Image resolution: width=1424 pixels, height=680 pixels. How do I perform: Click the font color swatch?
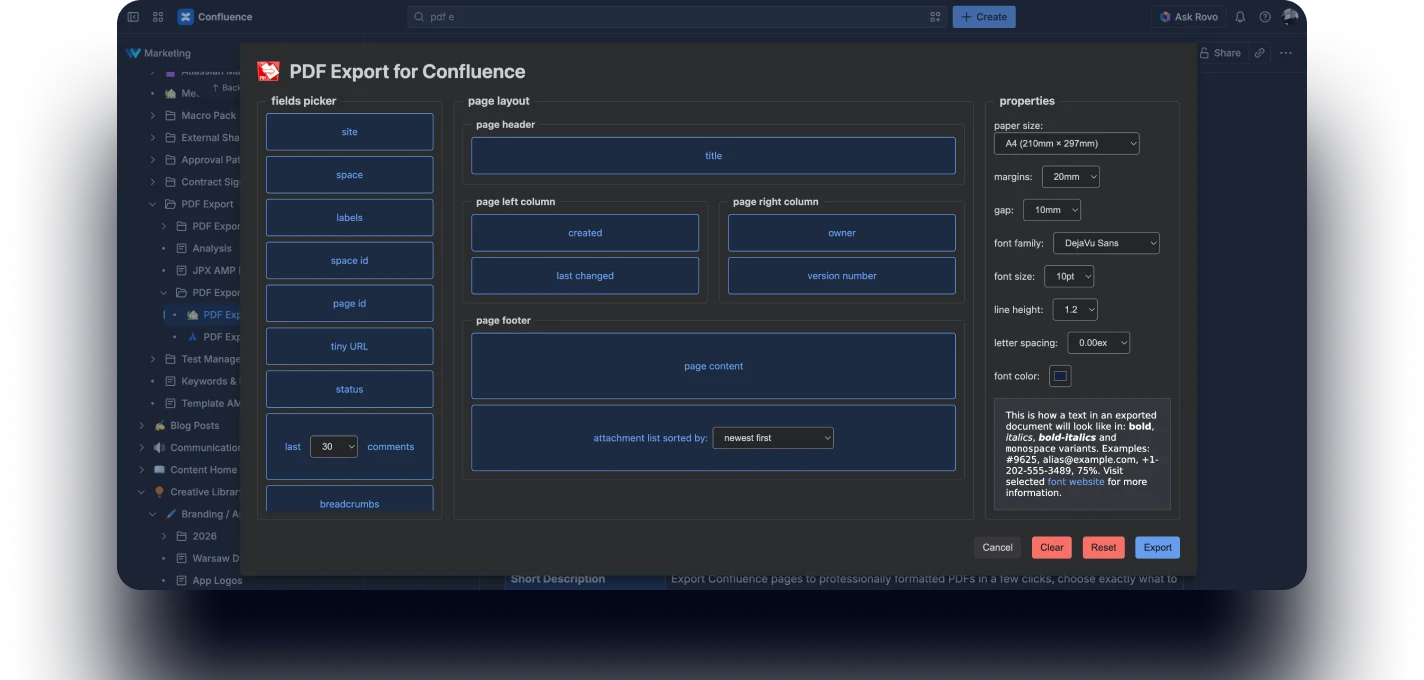[1060, 376]
